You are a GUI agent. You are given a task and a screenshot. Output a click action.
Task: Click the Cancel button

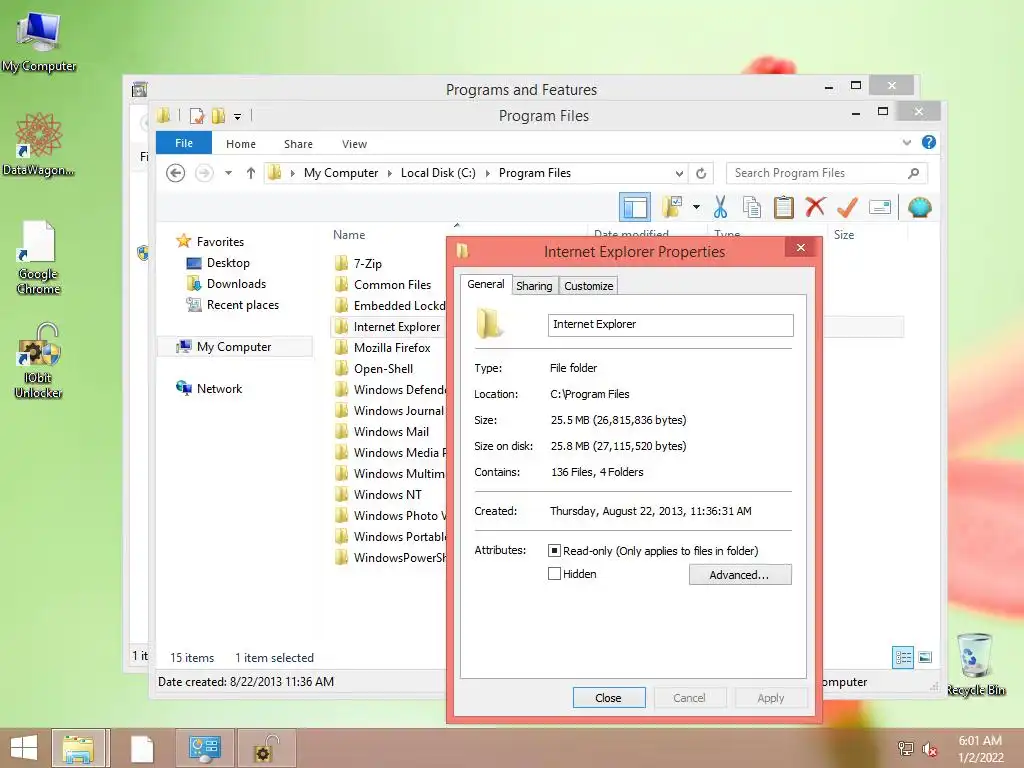[x=690, y=697]
